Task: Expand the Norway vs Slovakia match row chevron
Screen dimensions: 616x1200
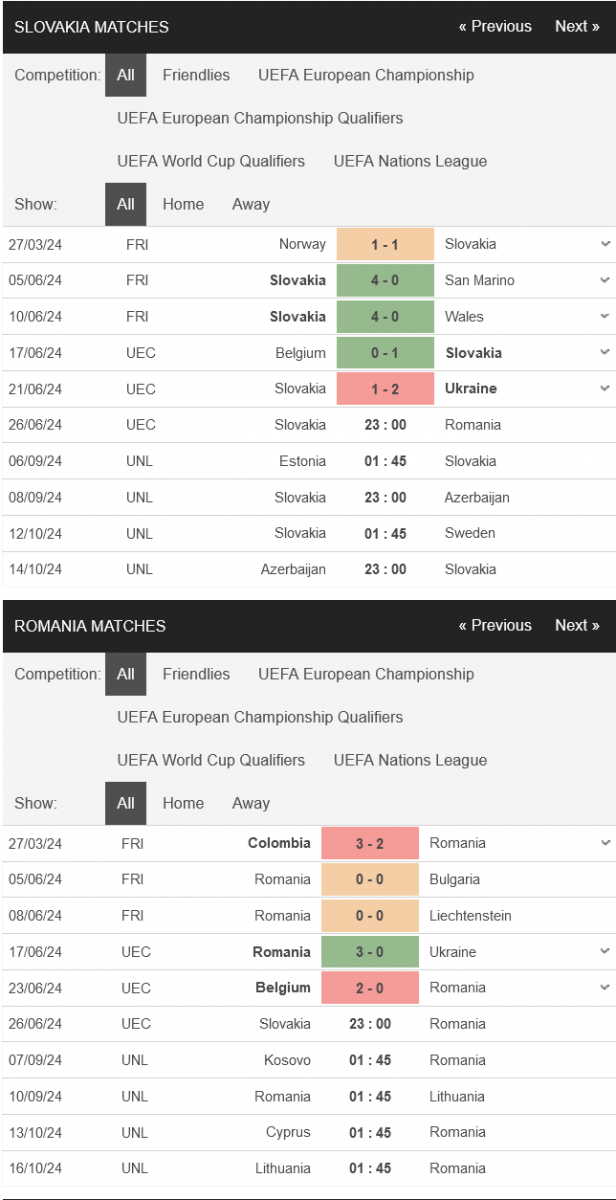Action: coord(605,244)
